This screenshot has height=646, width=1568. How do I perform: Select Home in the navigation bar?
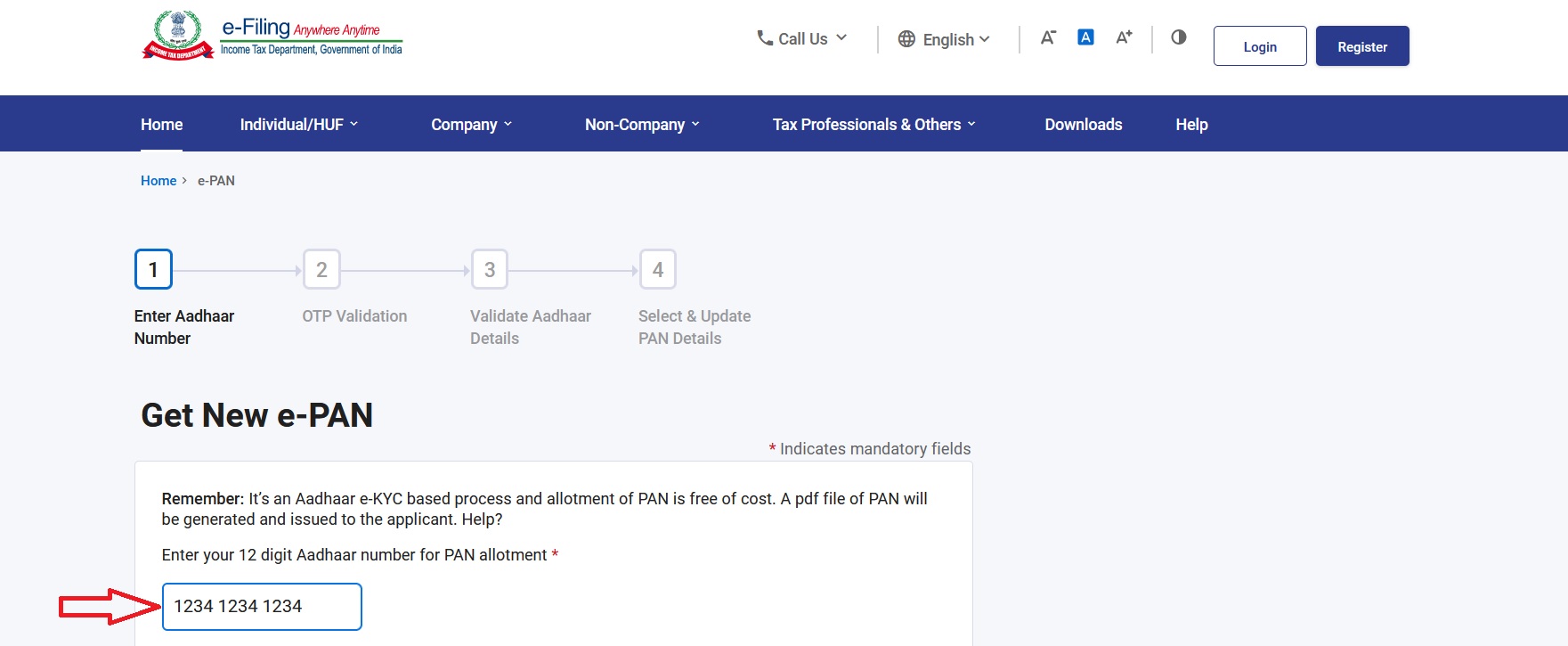coord(161,125)
